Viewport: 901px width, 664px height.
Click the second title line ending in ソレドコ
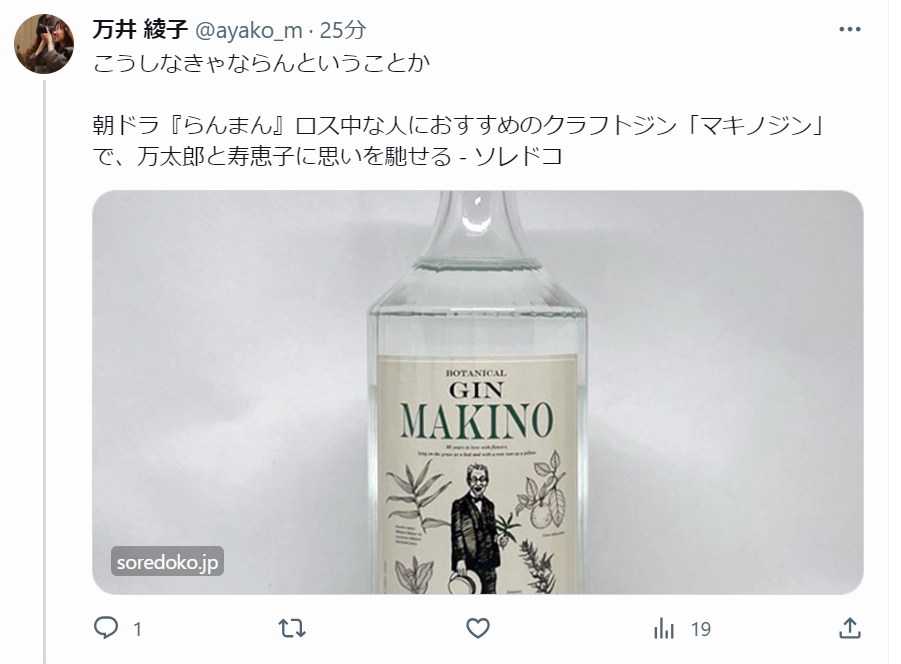click(x=328, y=156)
